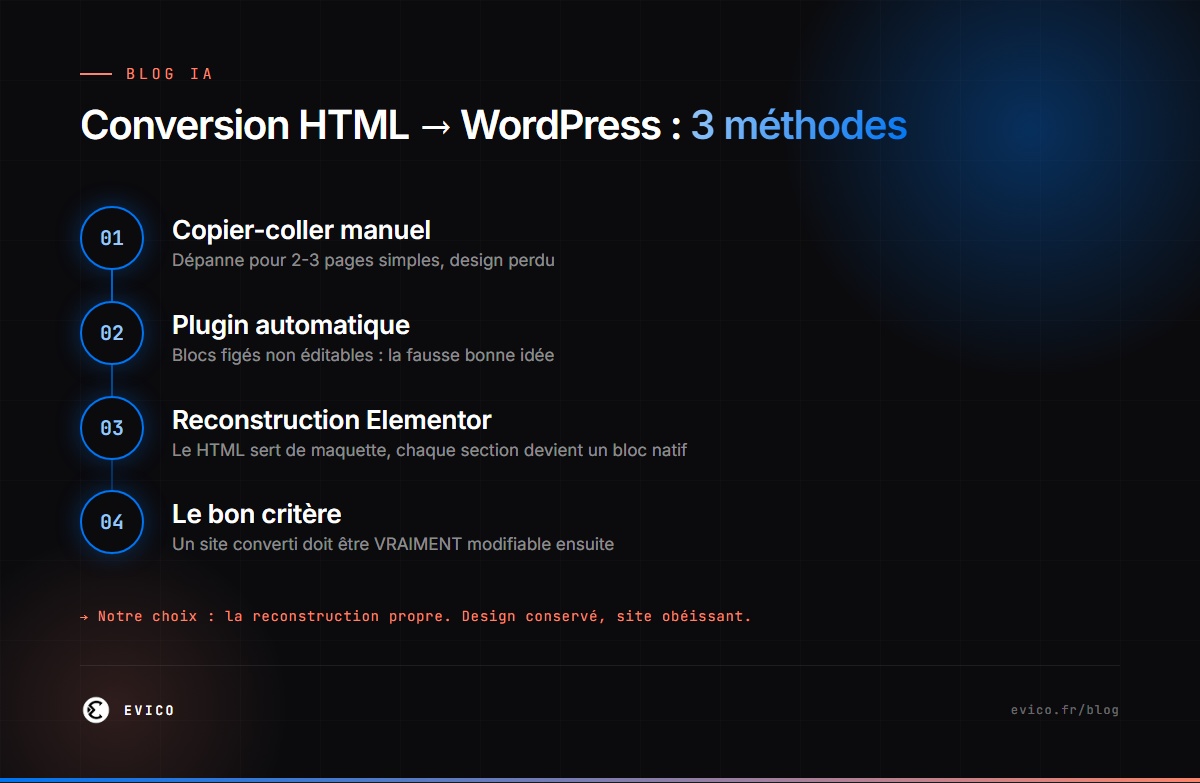This screenshot has height=783, width=1200.
Task: Click 'Le HTML sert de maquette' description
Action: [429, 450]
